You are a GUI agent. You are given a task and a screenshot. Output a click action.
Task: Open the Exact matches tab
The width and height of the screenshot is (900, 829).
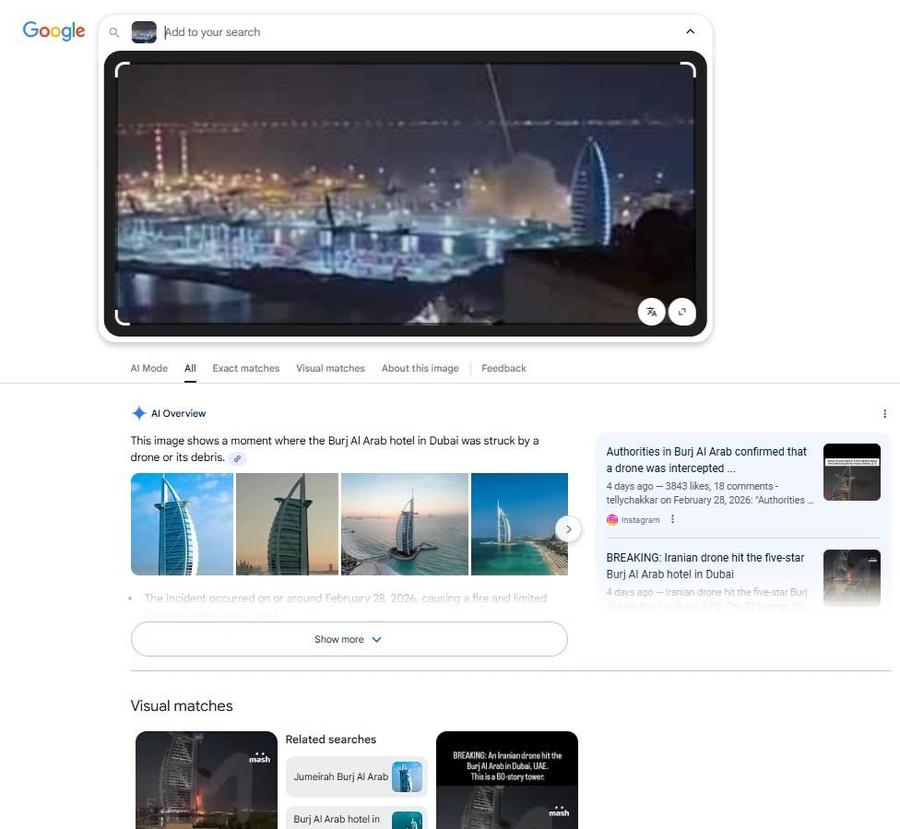pos(246,366)
